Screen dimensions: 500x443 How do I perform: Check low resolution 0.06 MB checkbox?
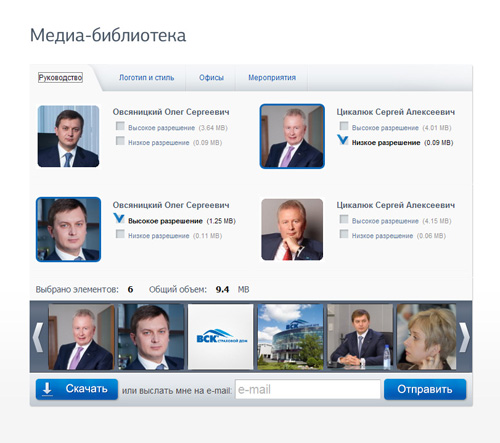[x=344, y=234]
